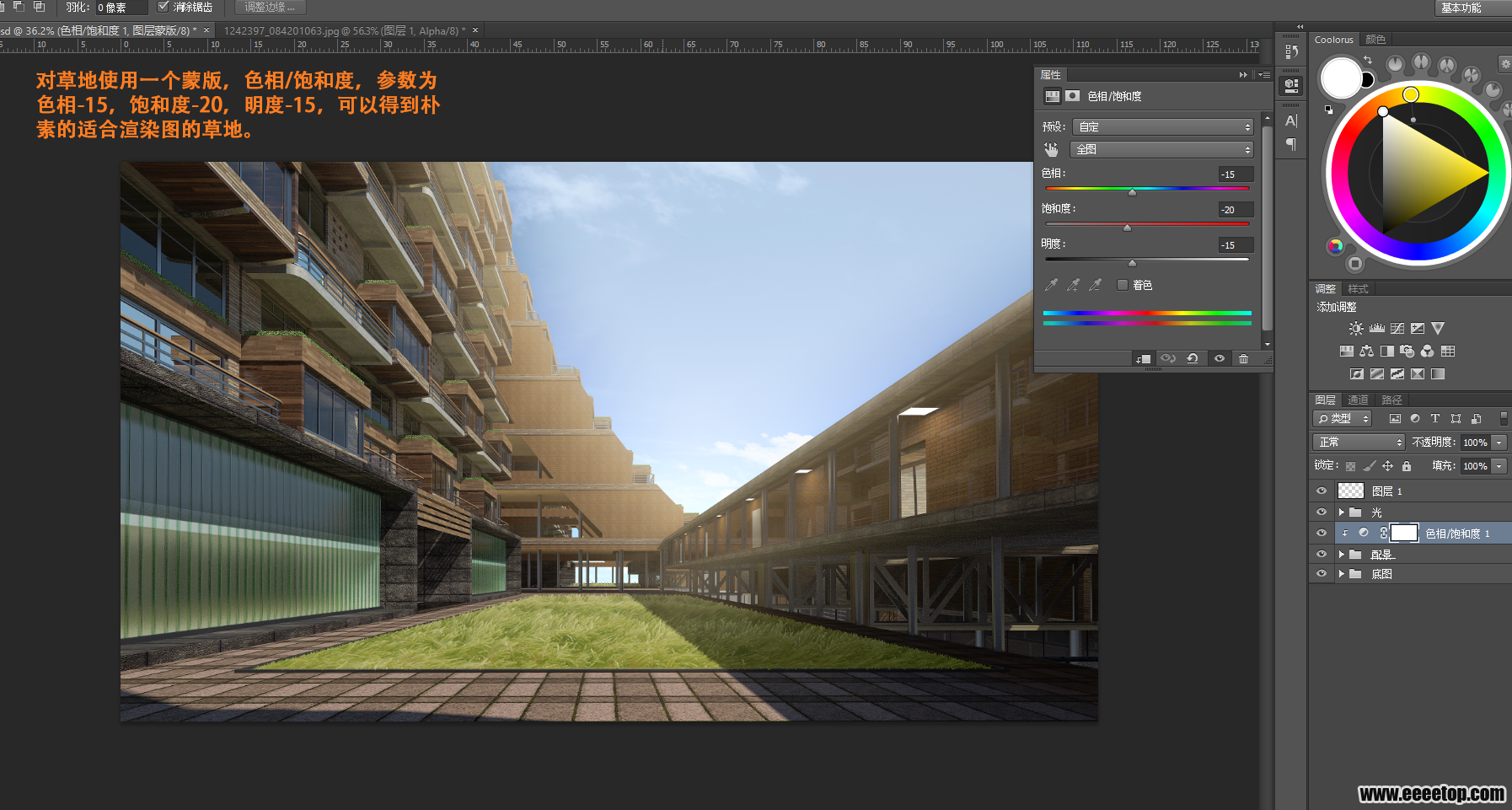Reset default black-white colors in Coolorus
This screenshot has height=810, width=1512.
1329,110
